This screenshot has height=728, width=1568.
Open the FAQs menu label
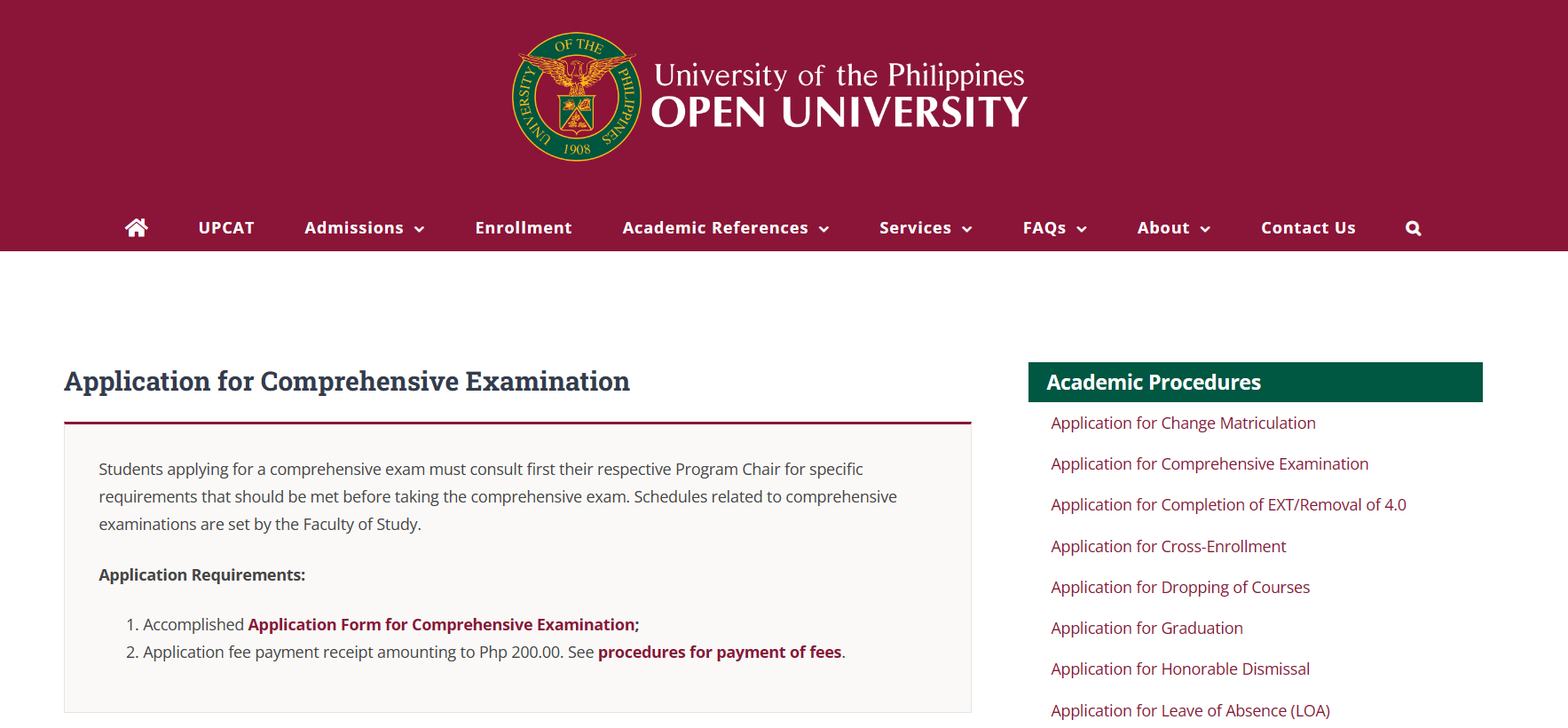pos(1044,228)
